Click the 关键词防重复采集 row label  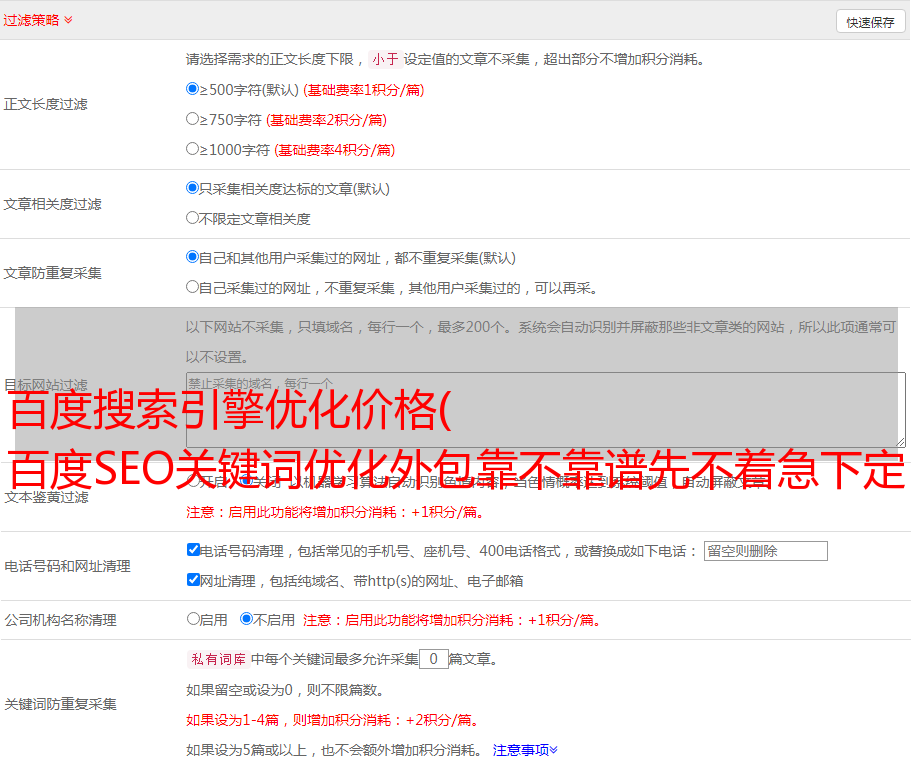60,704
